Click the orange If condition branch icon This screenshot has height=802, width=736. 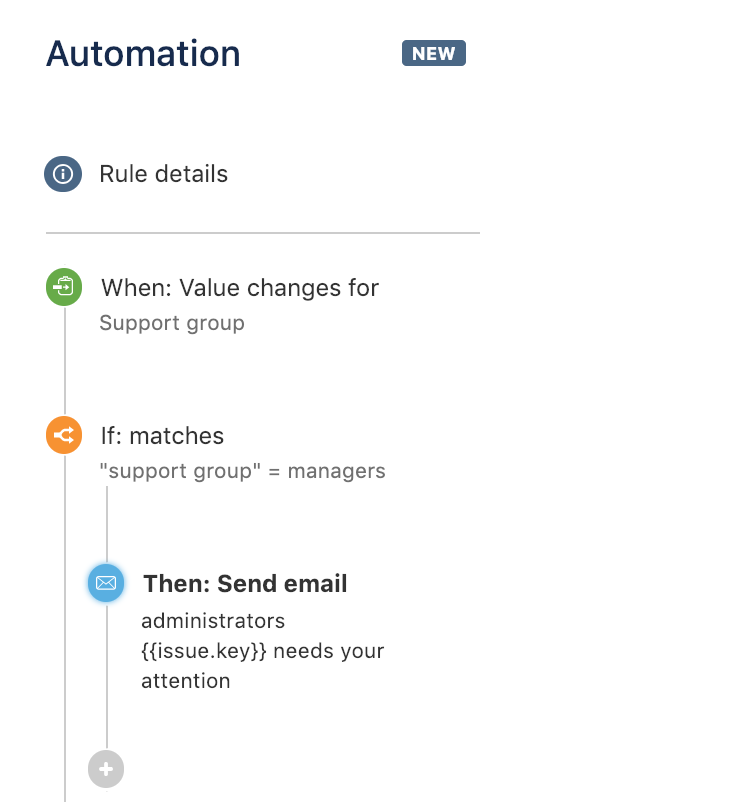tap(63, 435)
